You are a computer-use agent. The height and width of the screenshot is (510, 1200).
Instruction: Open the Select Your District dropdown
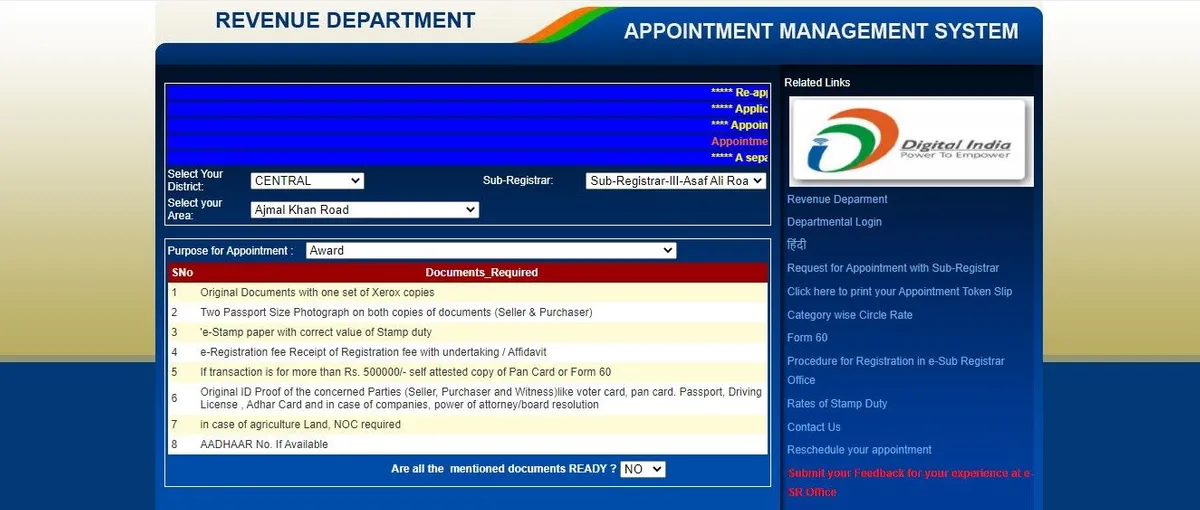pyautogui.click(x=307, y=181)
